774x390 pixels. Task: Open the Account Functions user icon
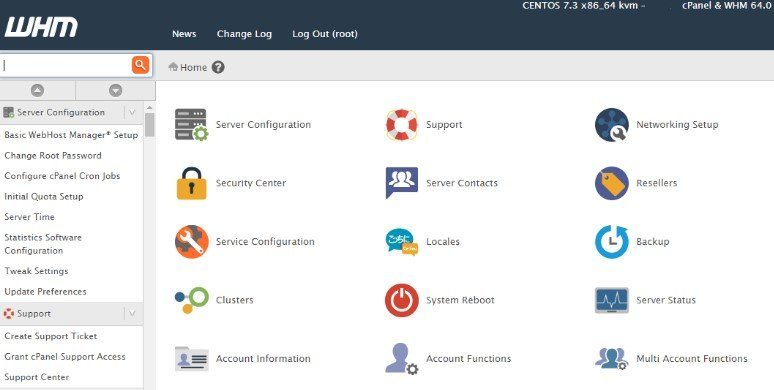(401, 359)
